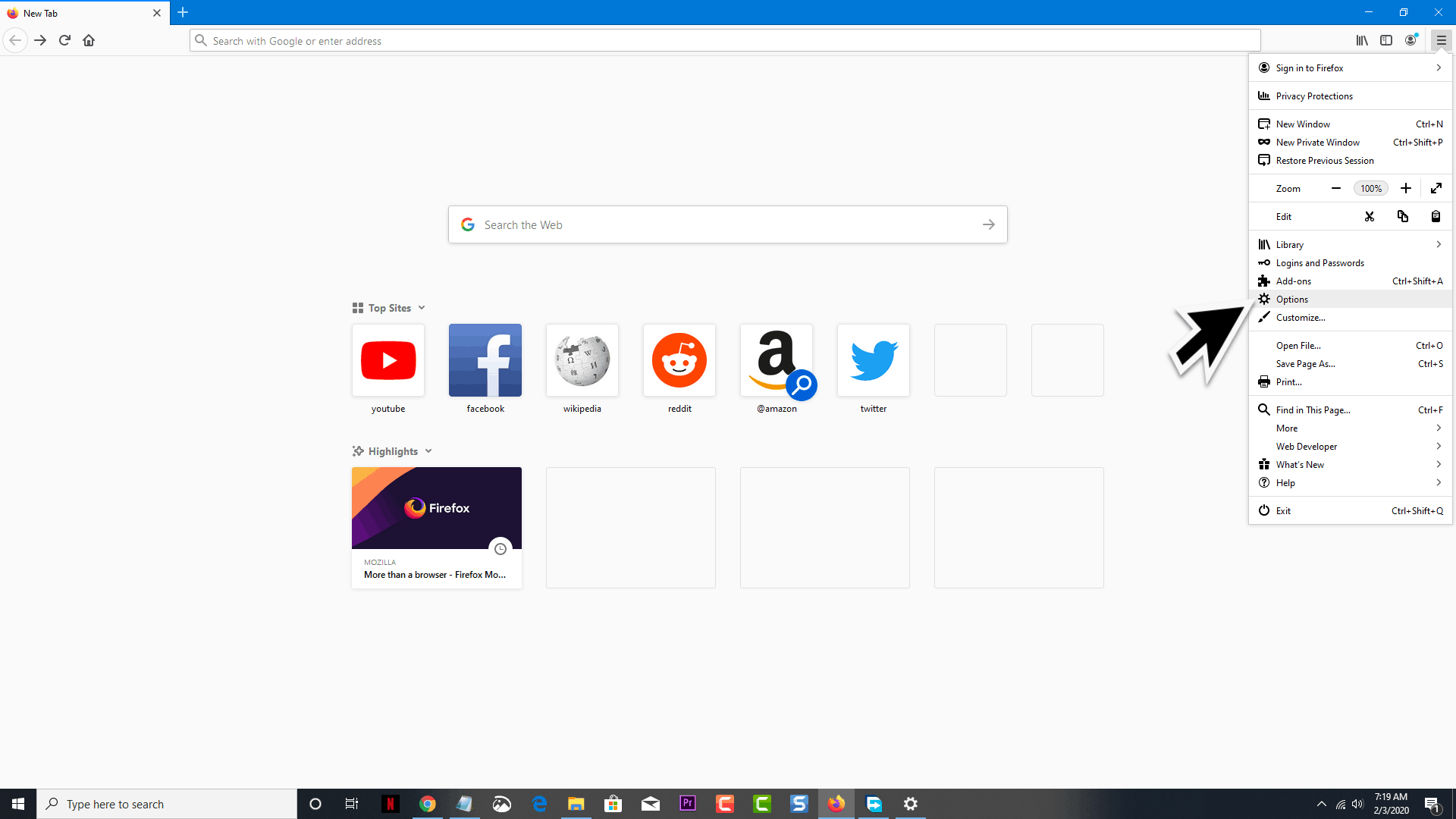Click the back navigation arrow

(x=15, y=40)
